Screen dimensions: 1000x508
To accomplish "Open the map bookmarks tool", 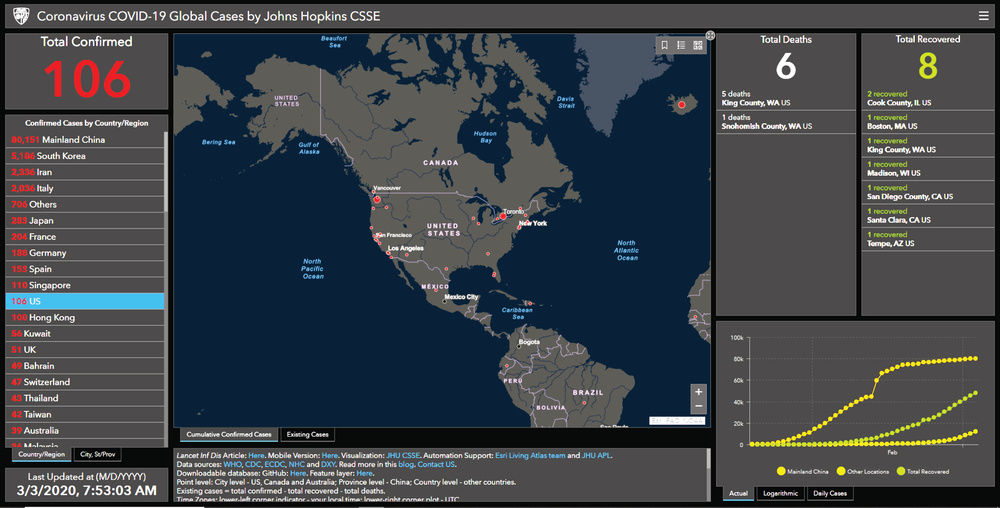I will pos(665,45).
